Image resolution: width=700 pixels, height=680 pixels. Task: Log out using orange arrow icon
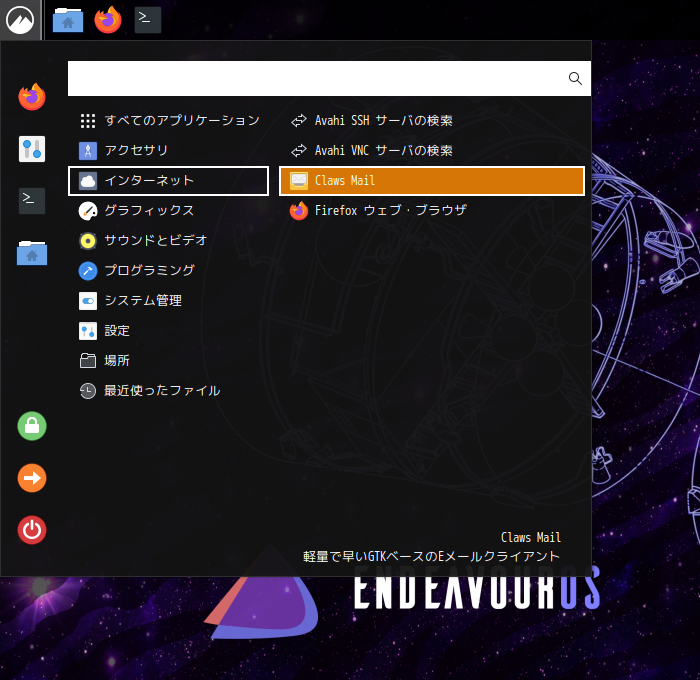[x=32, y=478]
